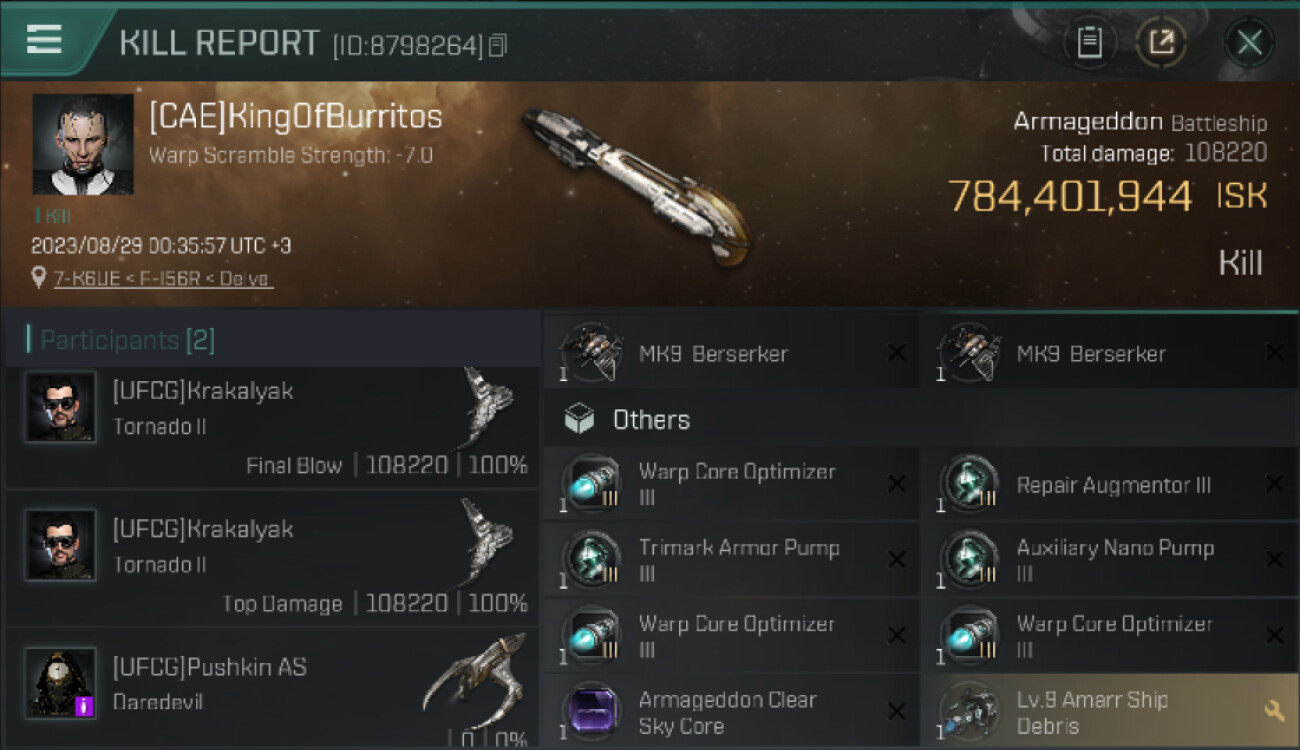1300x750 pixels.
Task: Click the Auxiliary Nano Pump III item
Action: coord(1110,560)
